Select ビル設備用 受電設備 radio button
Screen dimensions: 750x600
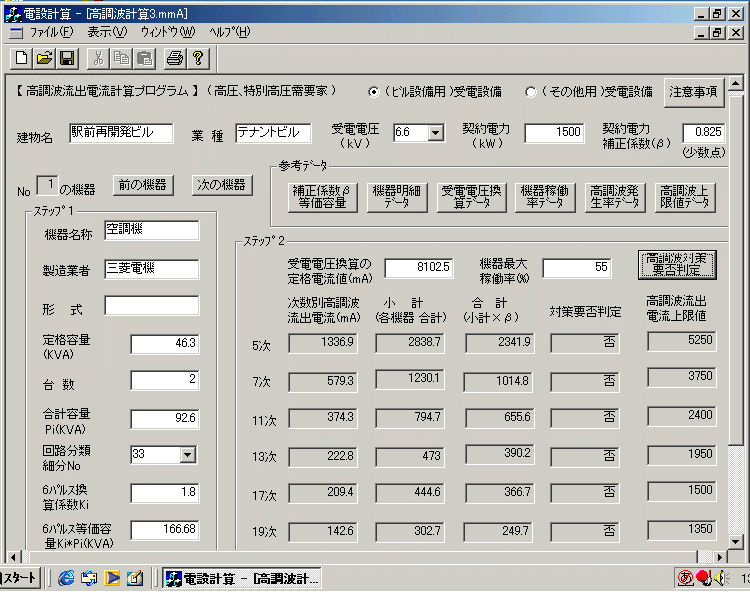(374, 92)
